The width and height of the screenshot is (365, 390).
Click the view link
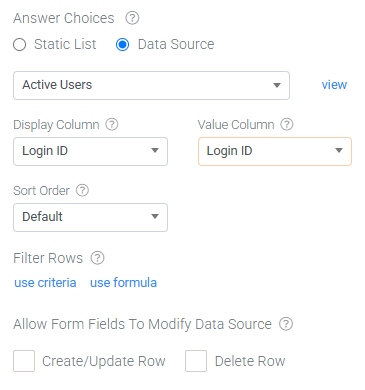[x=334, y=85]
